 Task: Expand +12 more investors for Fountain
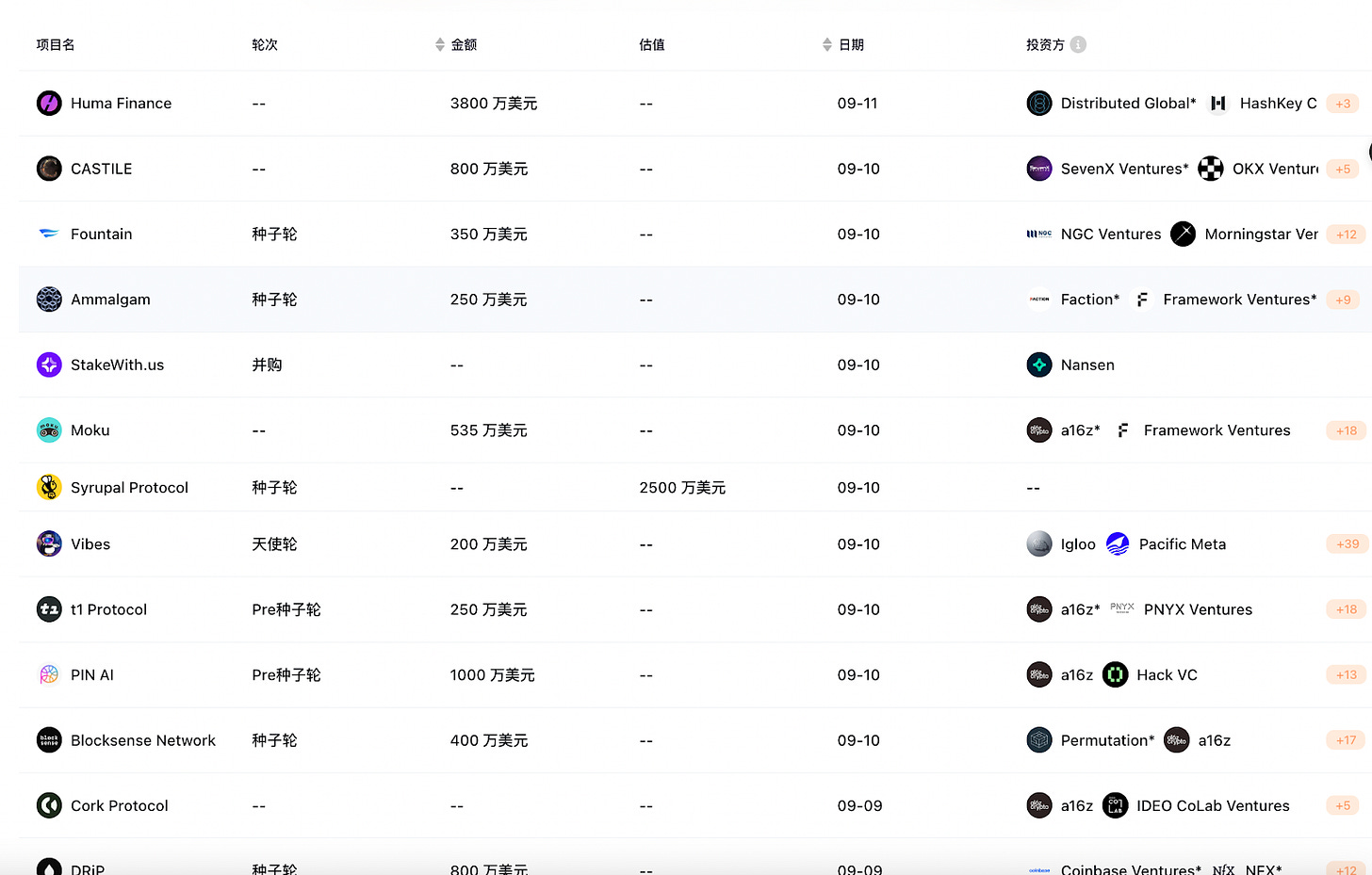coord(1346,235)
